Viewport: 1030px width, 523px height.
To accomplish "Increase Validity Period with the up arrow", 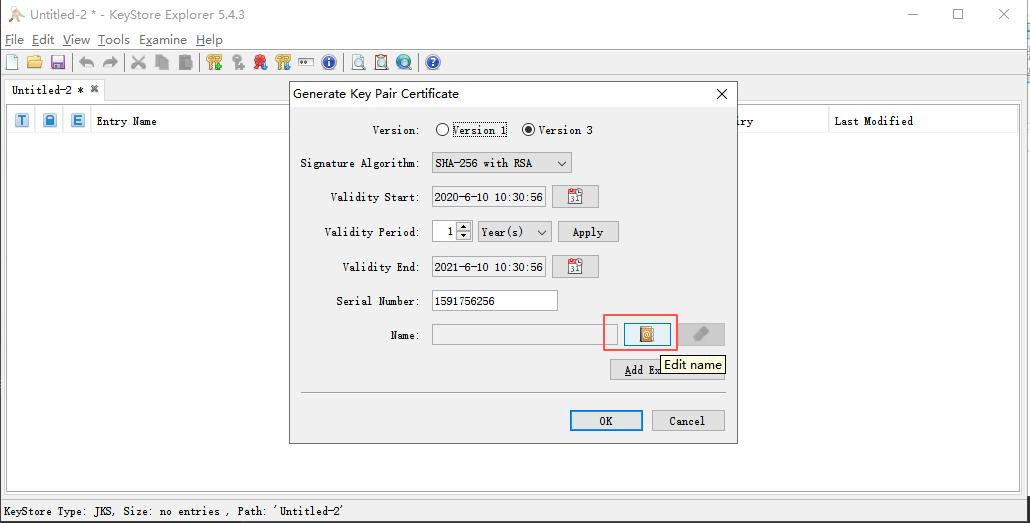I will click(464, 227).
